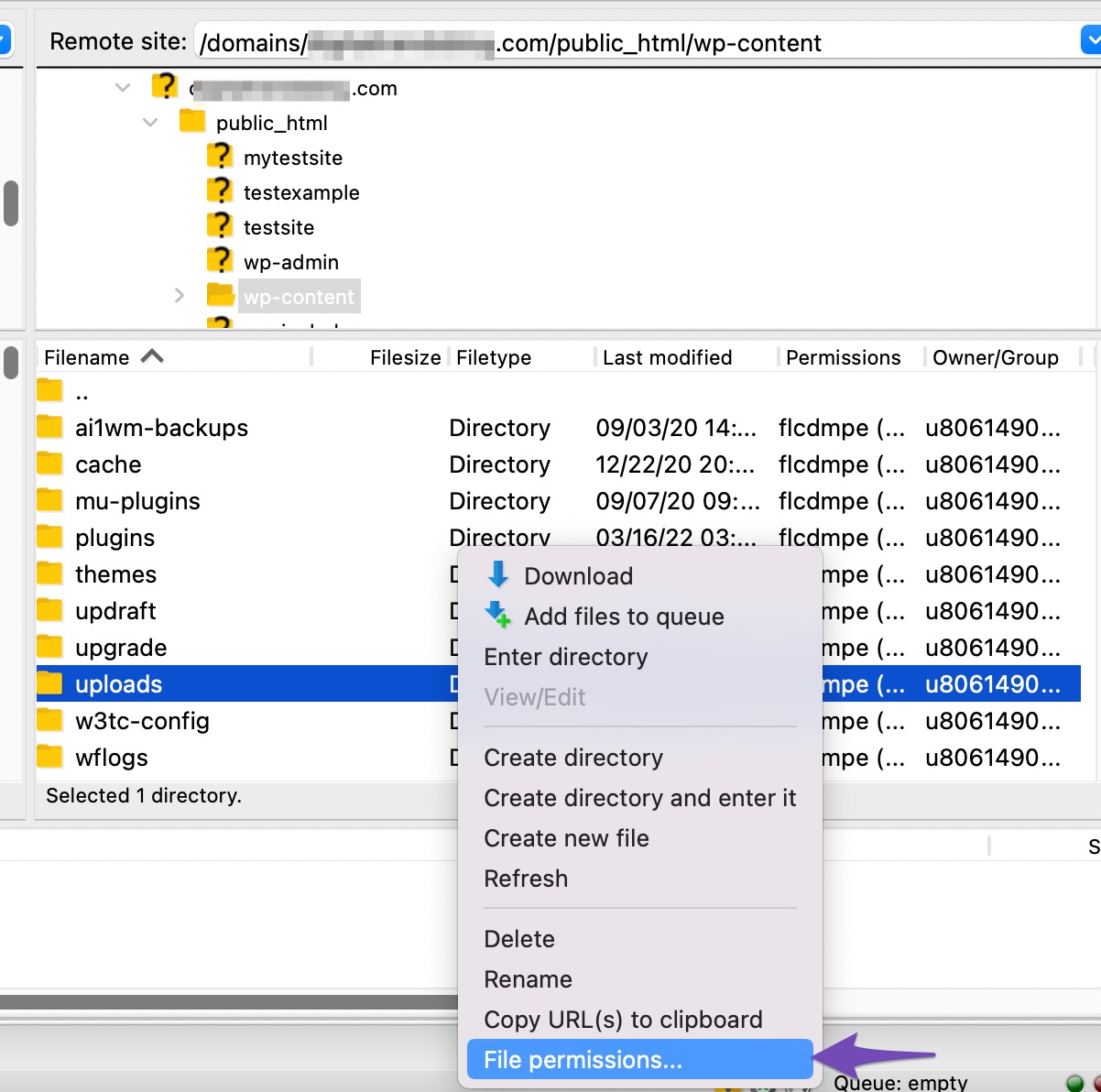Collapse the public_html tree branch
Image resolution: width=1101 pixels, height=1092 pixels.
(x=149, y=122)
